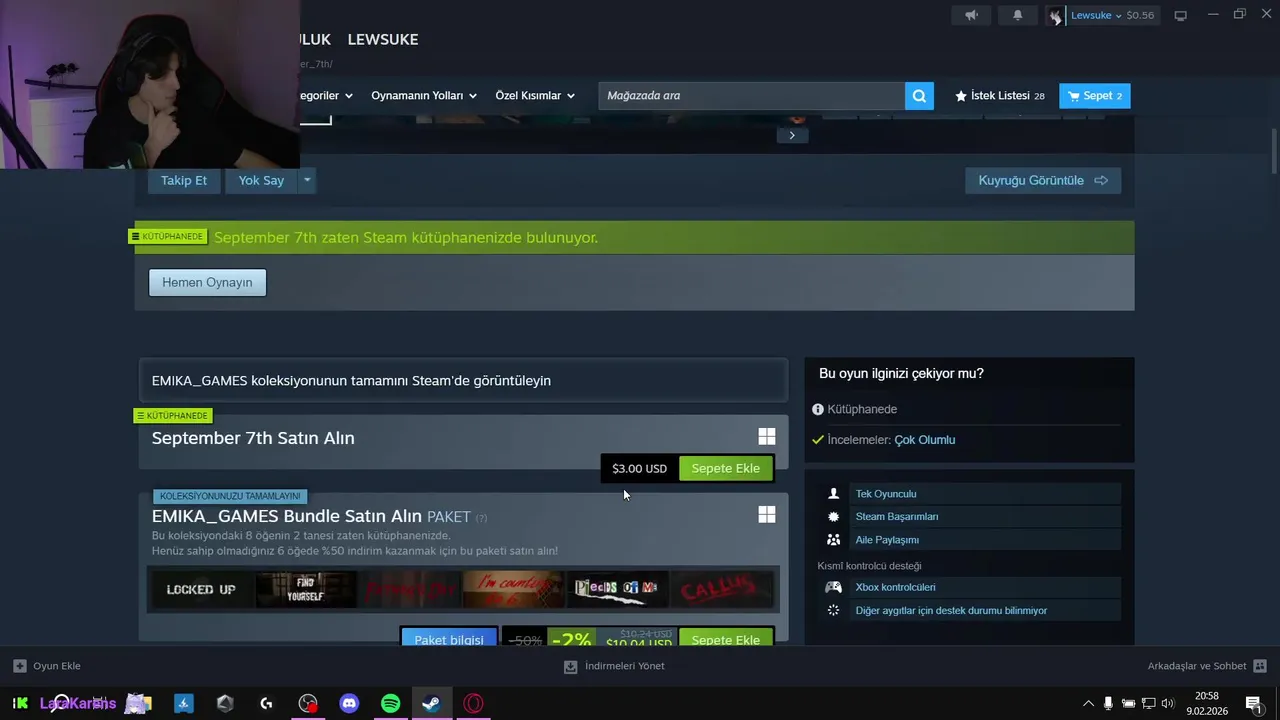This screenshot has height=720, width=1280.
Task: Click the Paket bilgisi button
Action: click(449, 638)
